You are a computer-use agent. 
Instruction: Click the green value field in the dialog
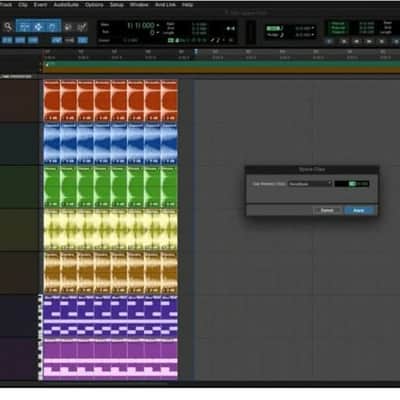[352, 184]
